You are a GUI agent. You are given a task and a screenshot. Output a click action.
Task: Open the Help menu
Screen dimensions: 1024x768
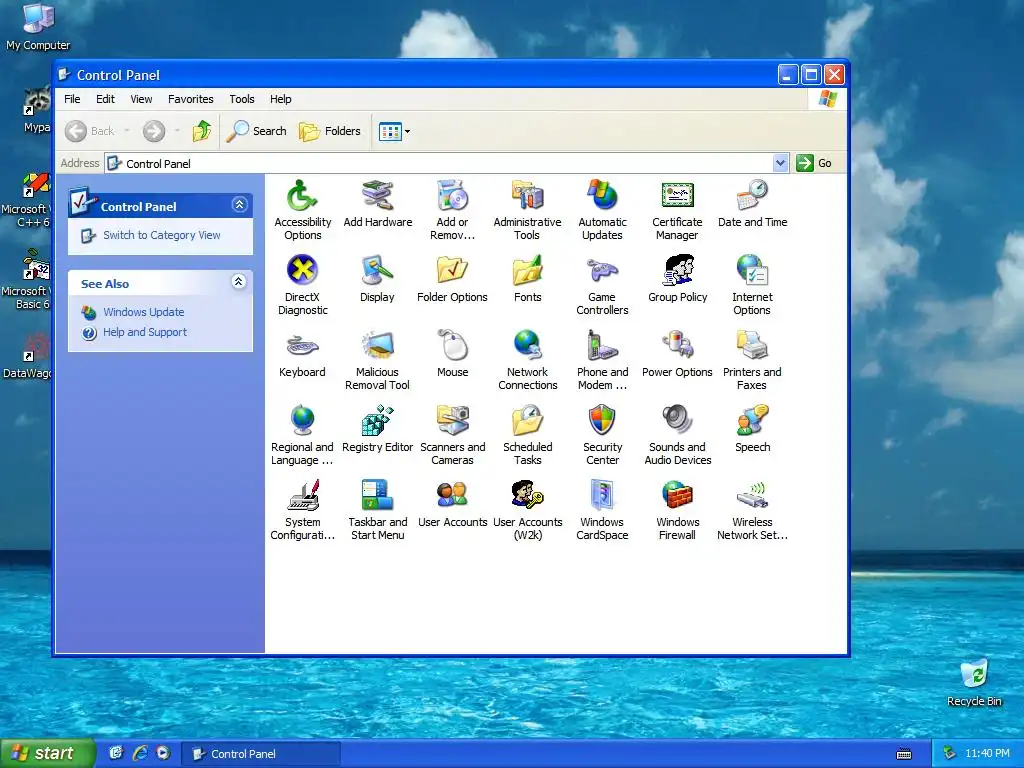281,99
